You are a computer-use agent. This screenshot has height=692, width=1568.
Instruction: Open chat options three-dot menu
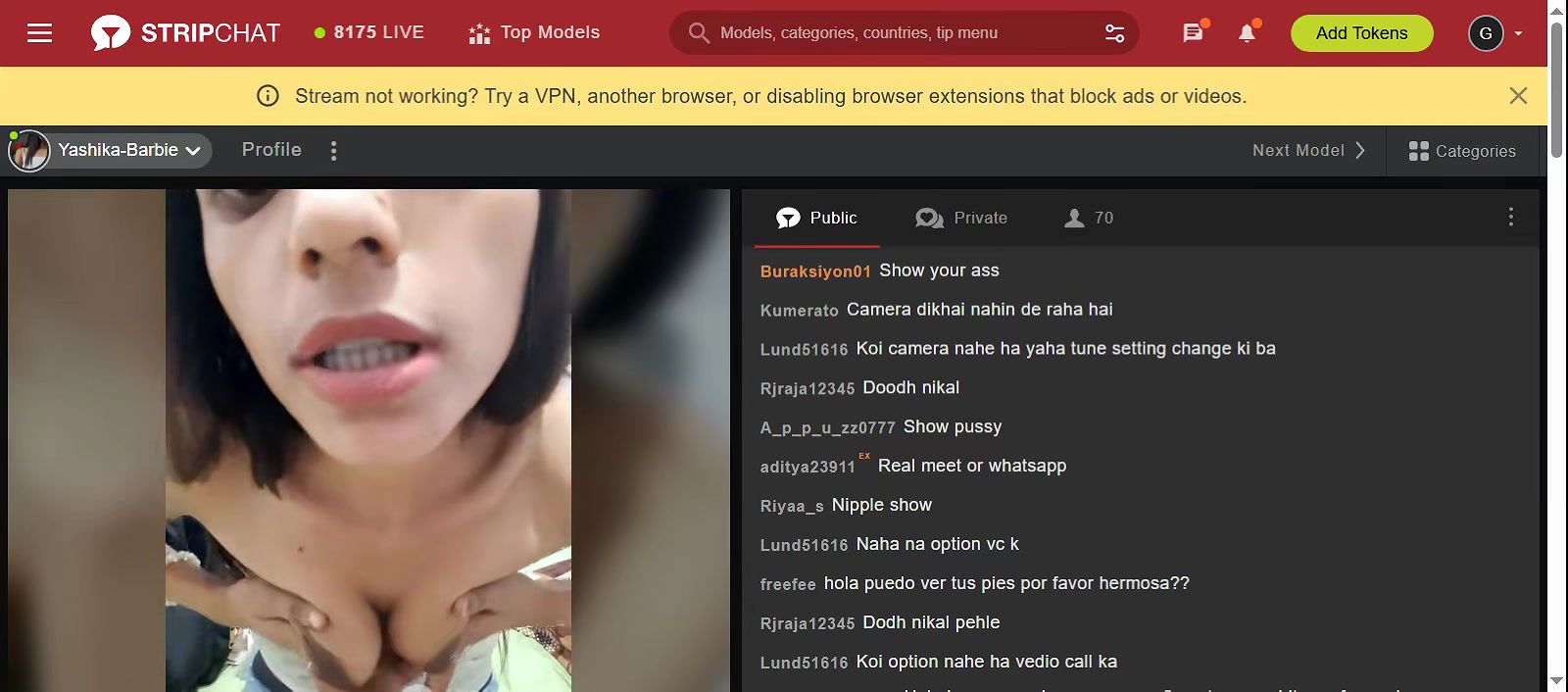pos(1510,217)
